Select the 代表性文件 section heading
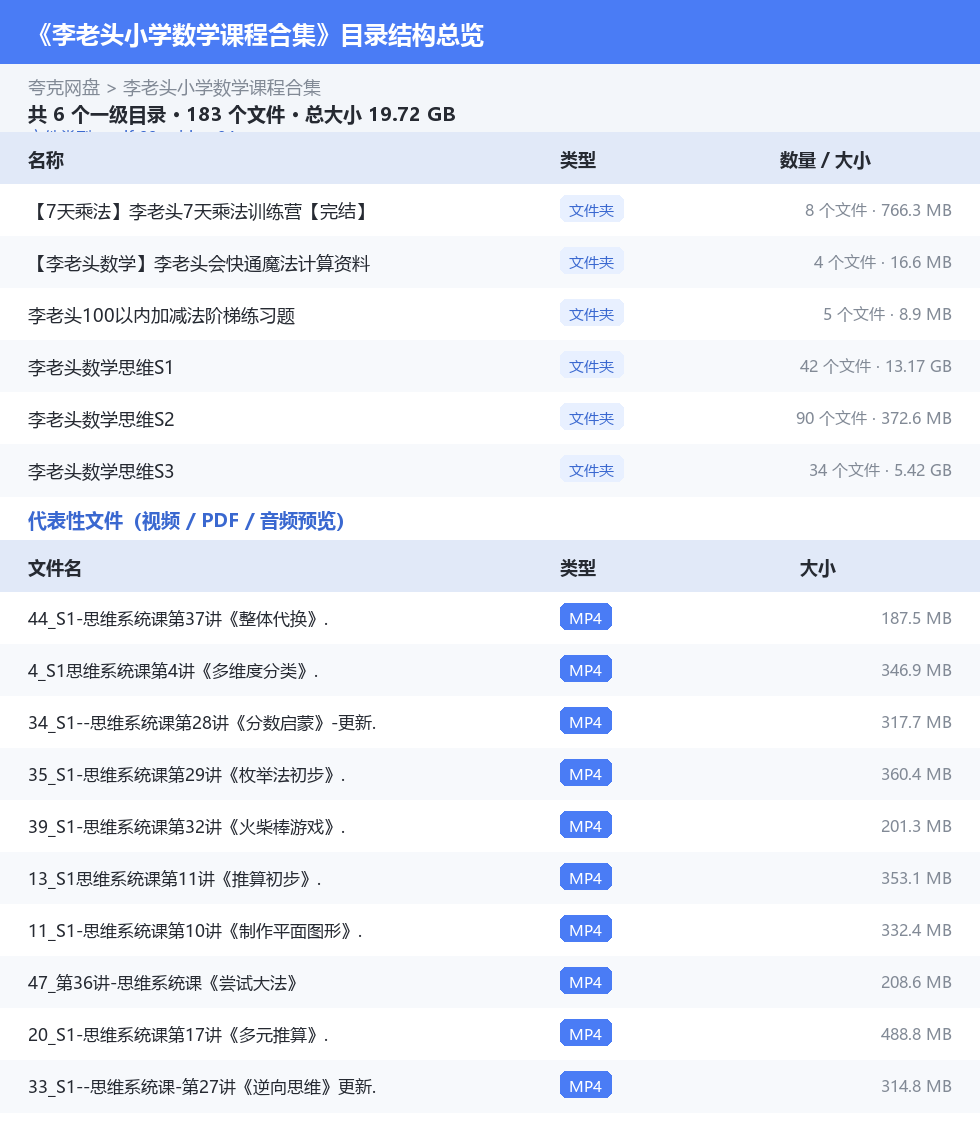The image size is (980, 1144). (x=186, y=520)
